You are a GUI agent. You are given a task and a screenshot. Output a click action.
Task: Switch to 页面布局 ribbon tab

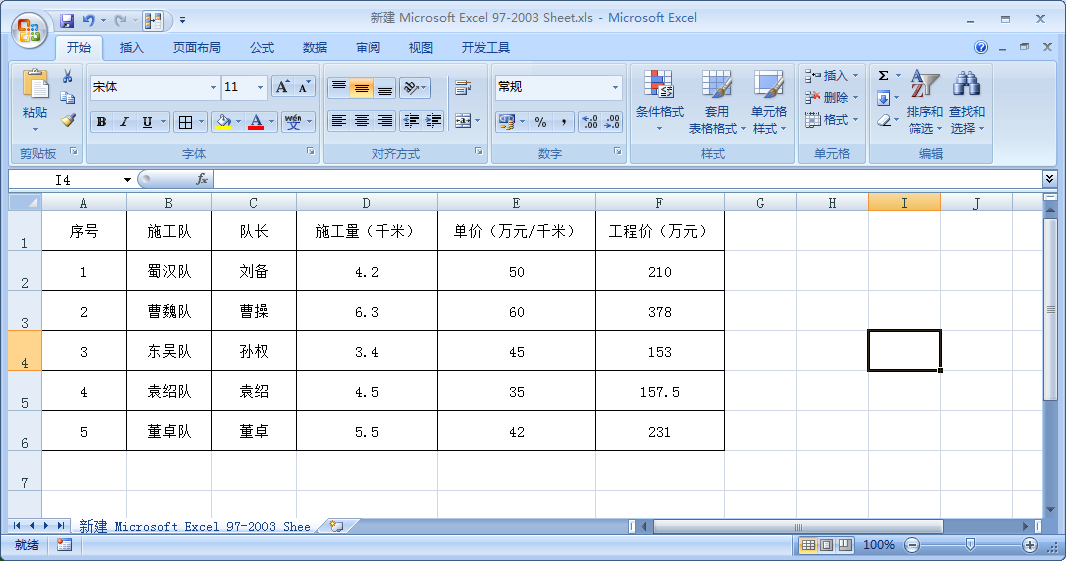[x=196, y=48]
